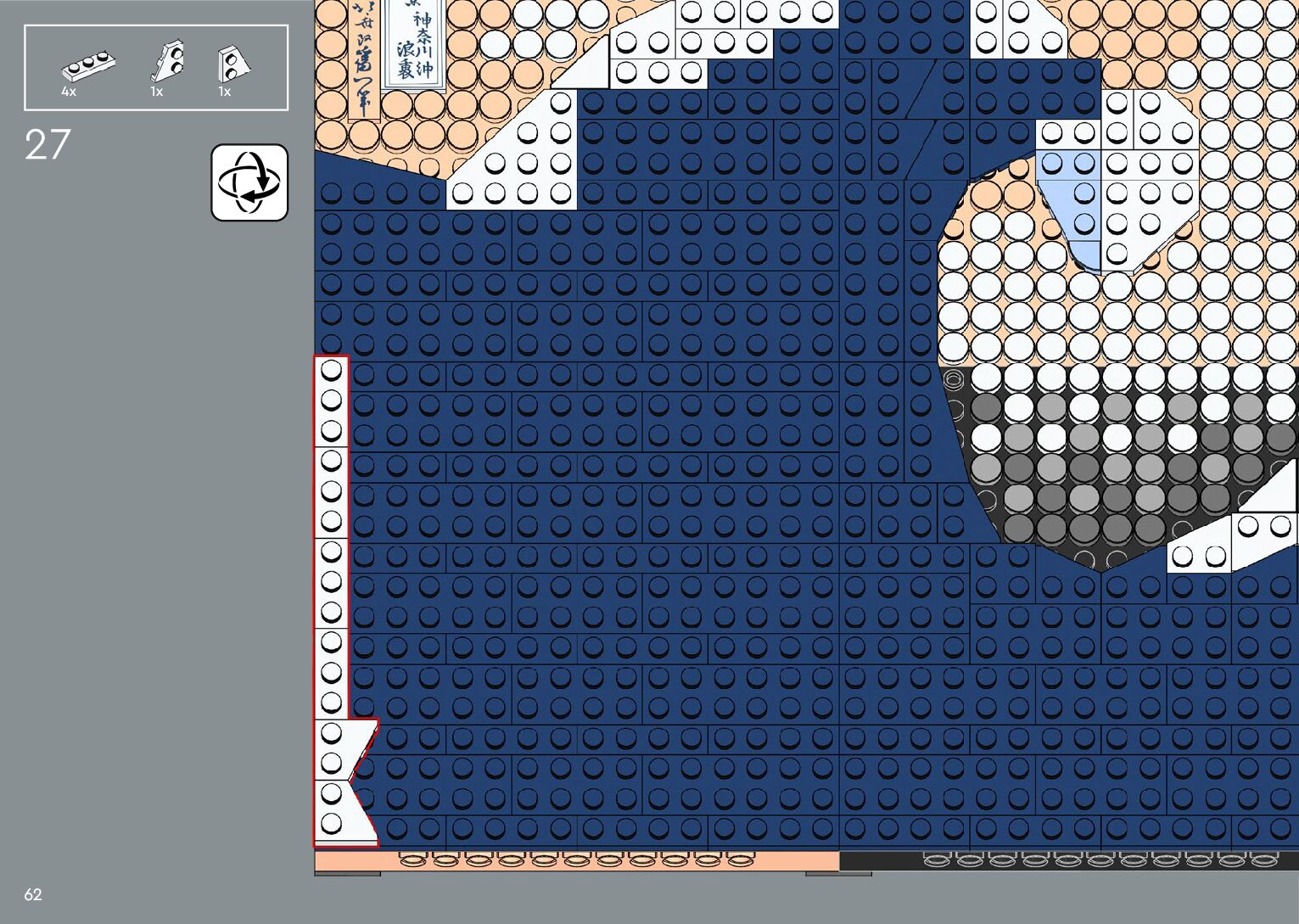This screenshot has height=924, width=1299.
Task: Click the last wedge plate in parts box
Action: (232, 64)
